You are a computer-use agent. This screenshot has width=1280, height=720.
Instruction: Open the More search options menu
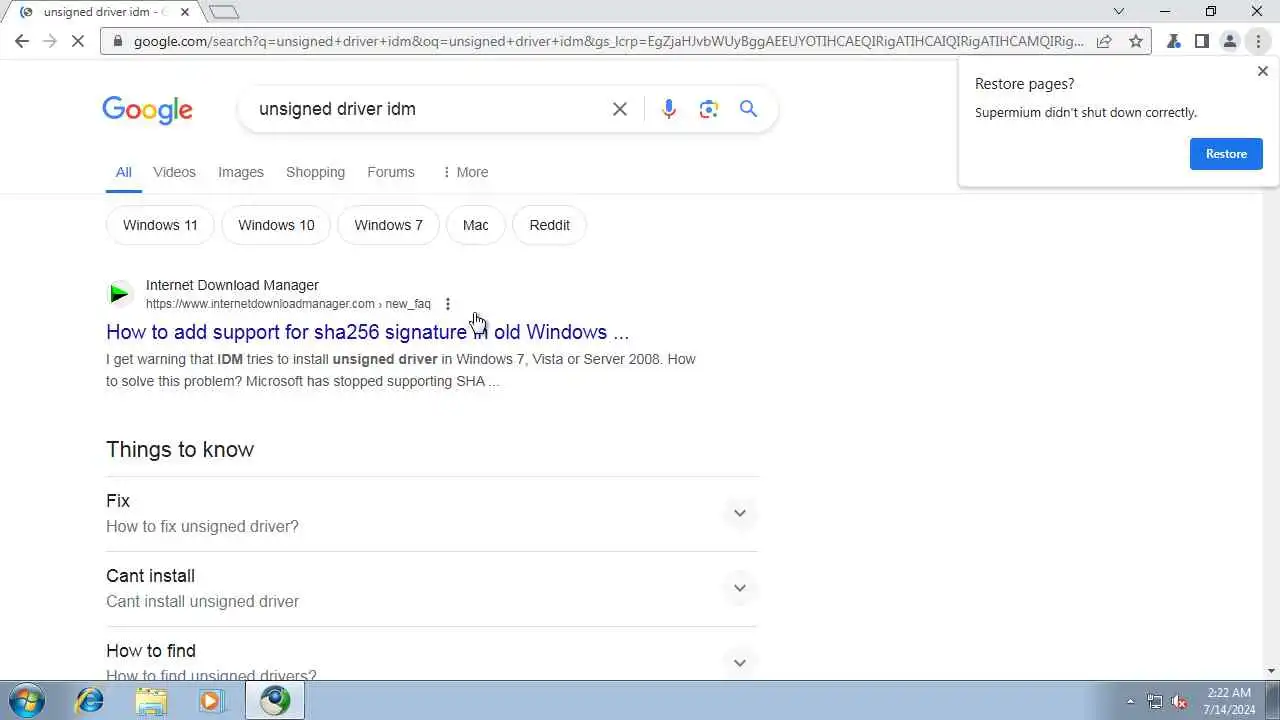tap(465, 172)
